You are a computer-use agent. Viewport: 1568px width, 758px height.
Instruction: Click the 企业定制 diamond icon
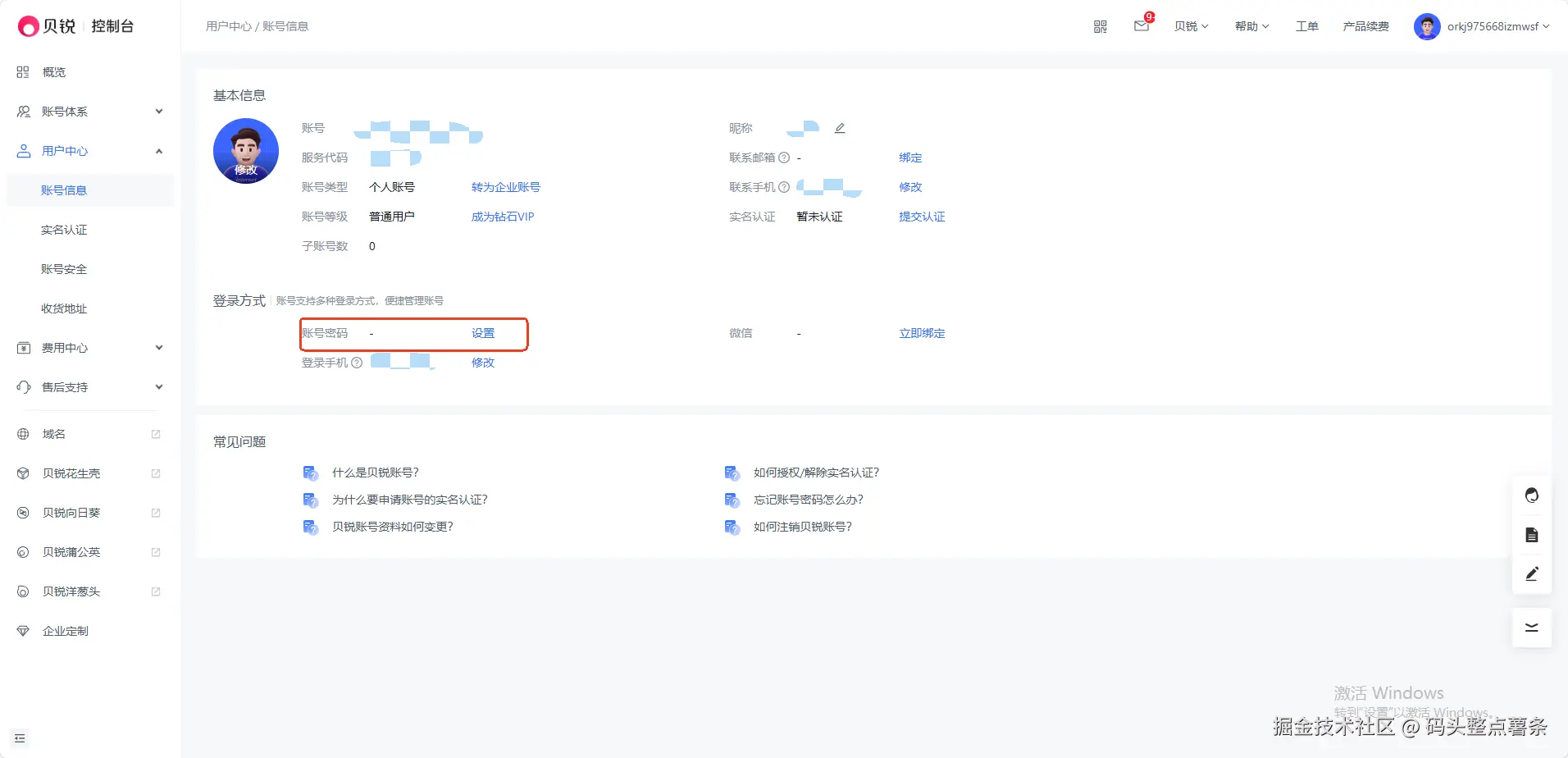23,631
